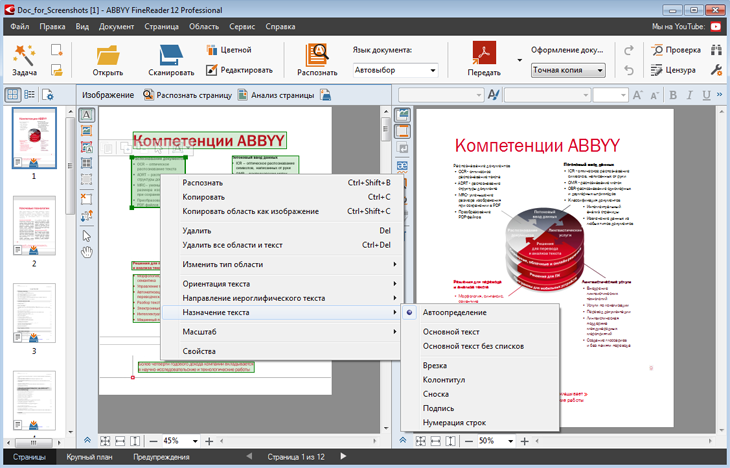This screenshot has height=468, width=730.
Task: Open image editor via Редактировать
Action: pos(239,70)
